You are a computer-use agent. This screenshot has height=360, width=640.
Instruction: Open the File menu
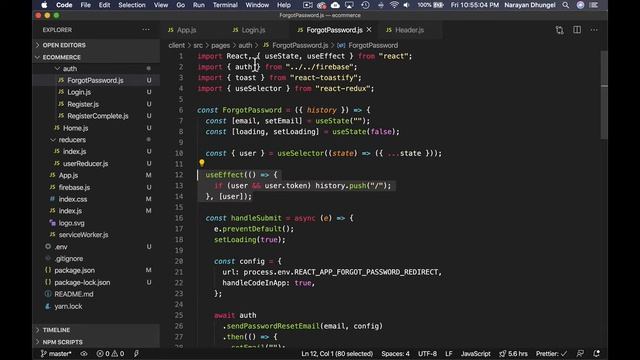coord(85,5)
